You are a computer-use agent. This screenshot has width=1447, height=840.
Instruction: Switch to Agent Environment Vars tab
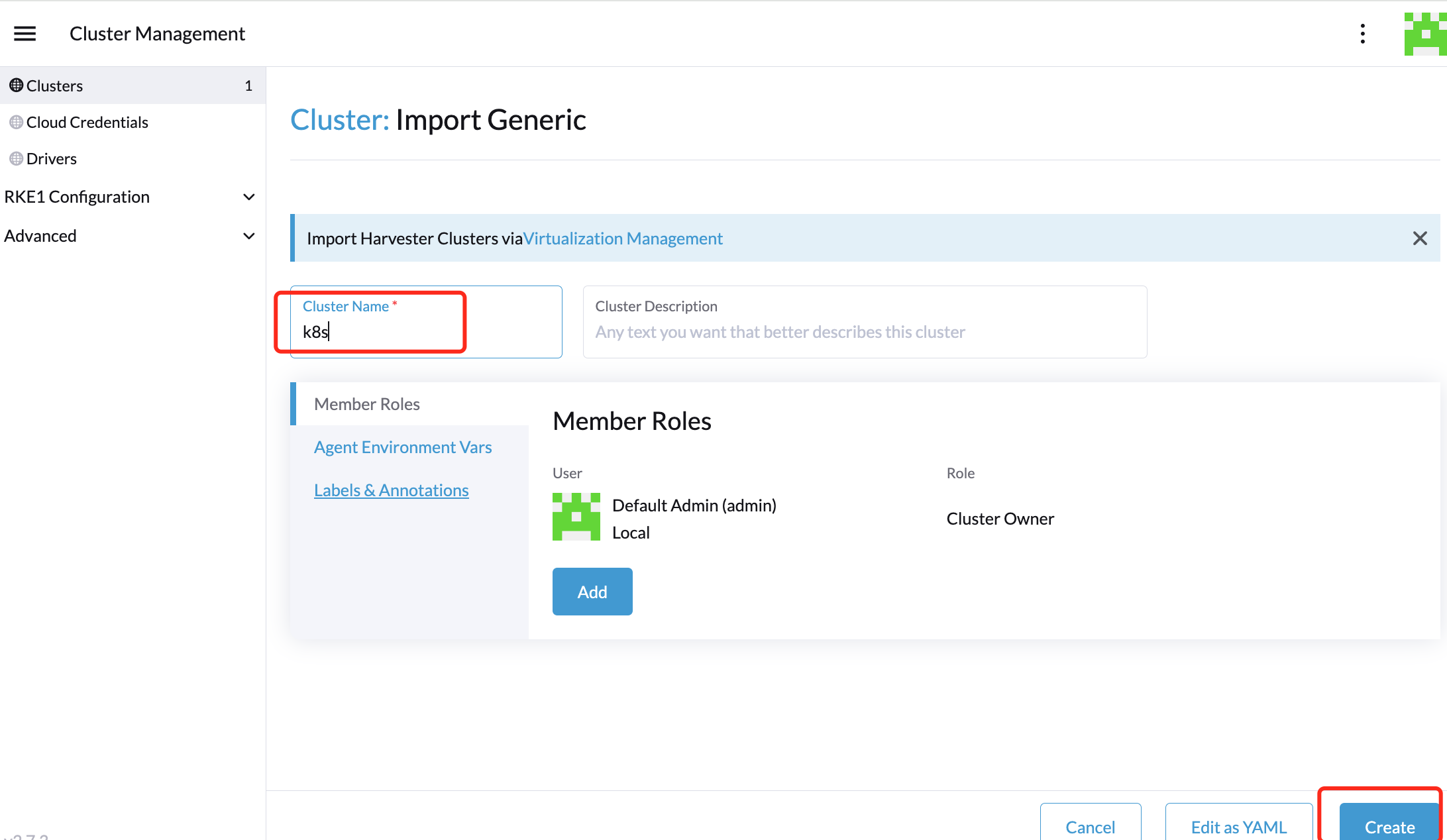tap(402, 447)
